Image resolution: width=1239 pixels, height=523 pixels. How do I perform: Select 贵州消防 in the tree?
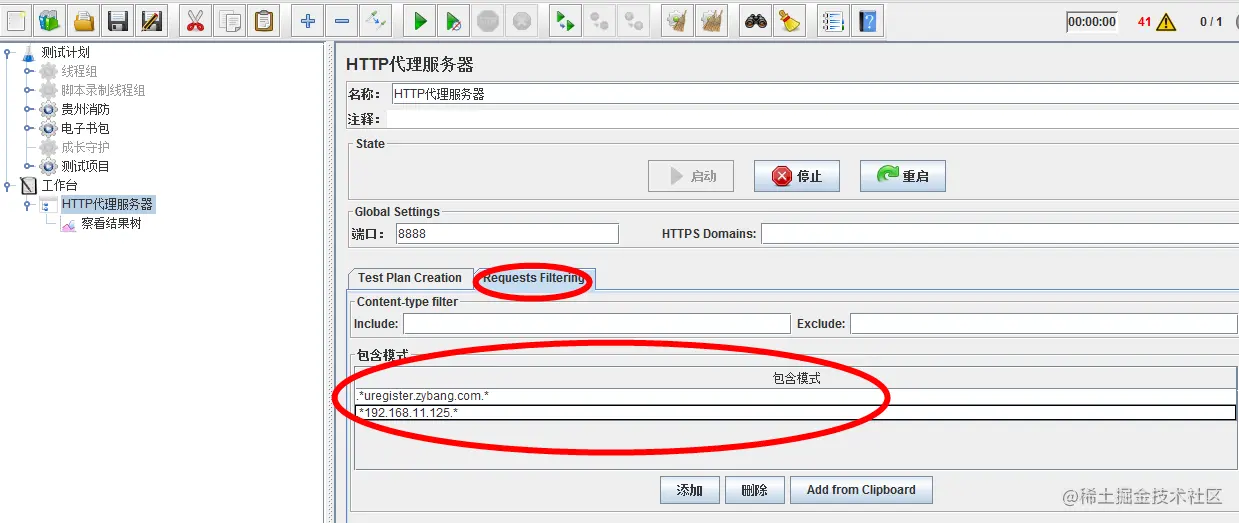(85, 109)
